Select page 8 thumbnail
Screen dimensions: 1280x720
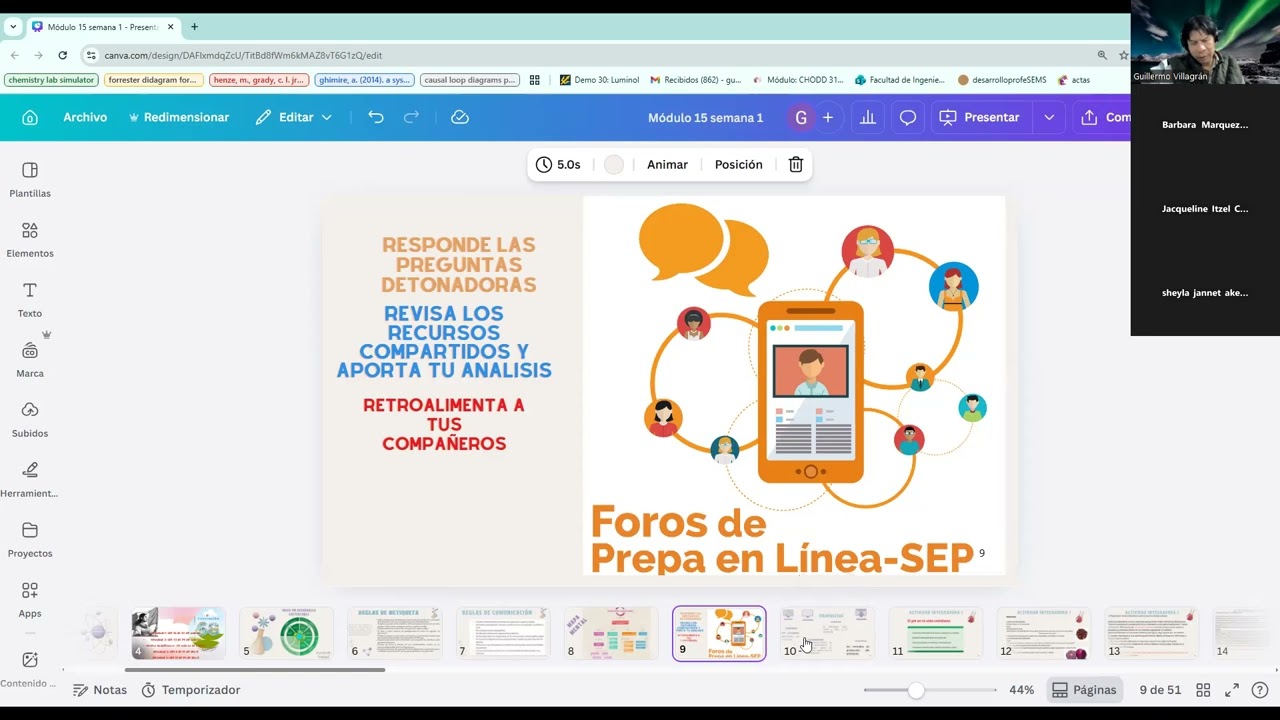click(x=611, y=633)
